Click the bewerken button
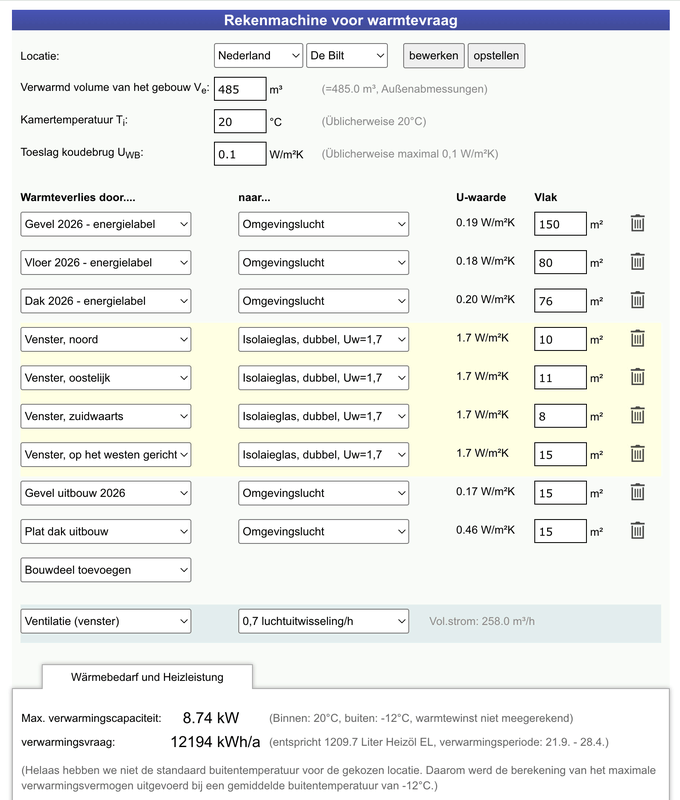Viewport: 680px width, 800px height. coord(431,56)
